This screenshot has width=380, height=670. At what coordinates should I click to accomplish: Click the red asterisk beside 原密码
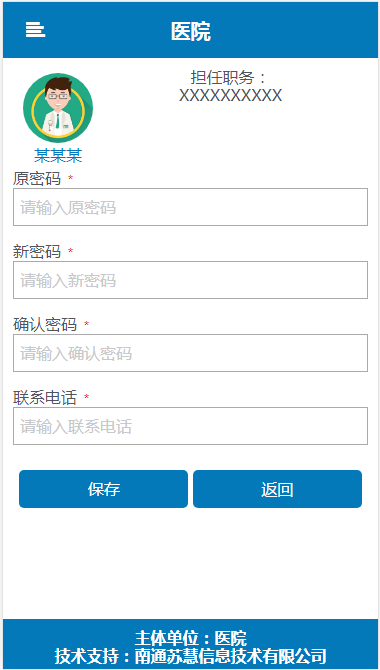coord(71,178)
